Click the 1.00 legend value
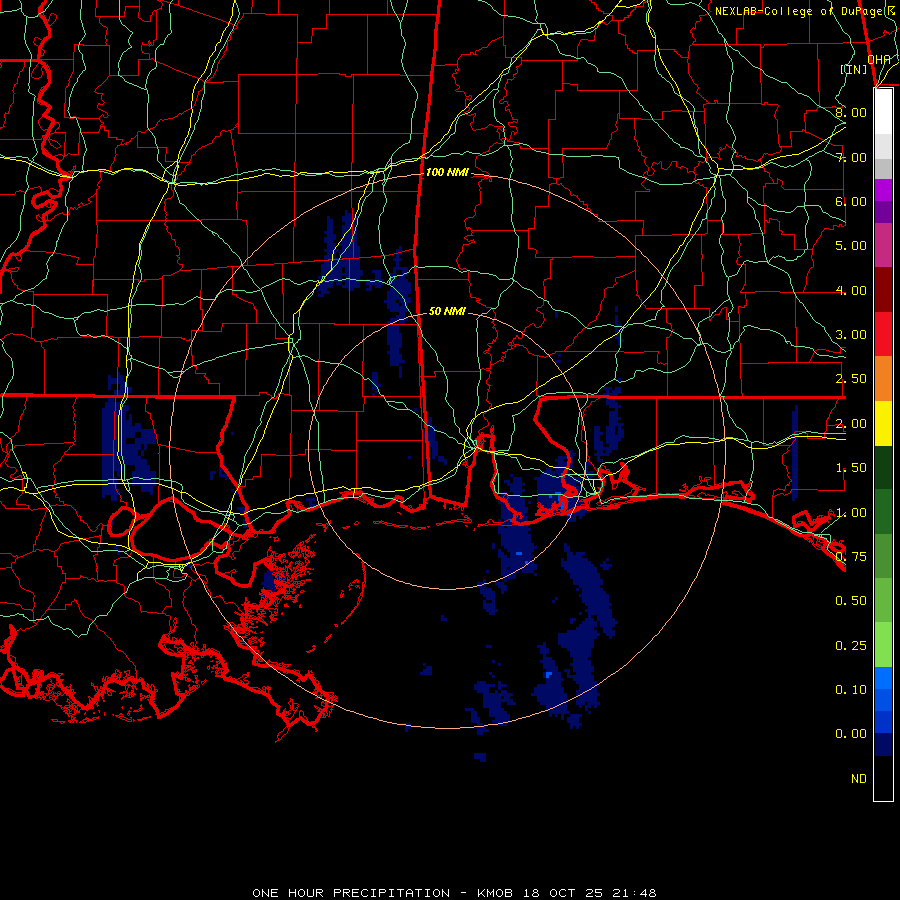This screenshot has width=900, height=900. (x=851, y=513)
